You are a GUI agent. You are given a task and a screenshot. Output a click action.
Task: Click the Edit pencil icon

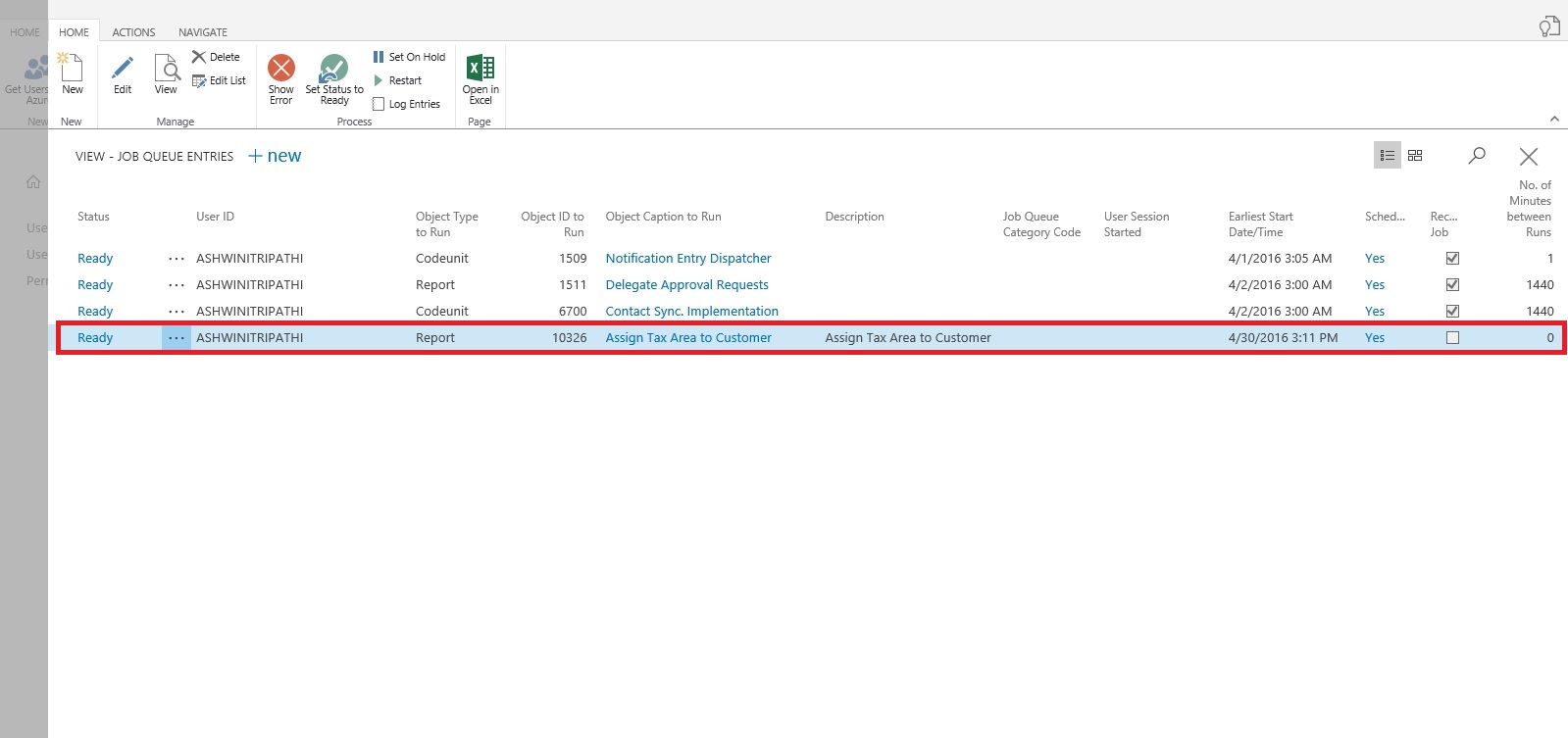coord(123,70)
